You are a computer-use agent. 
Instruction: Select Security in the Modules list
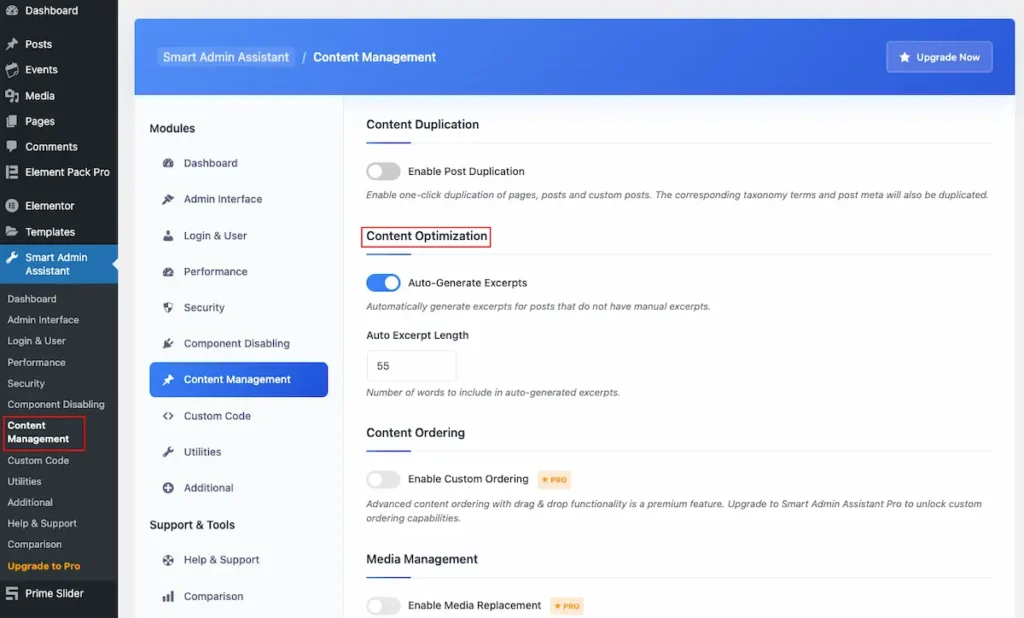(x=238, y=307)
